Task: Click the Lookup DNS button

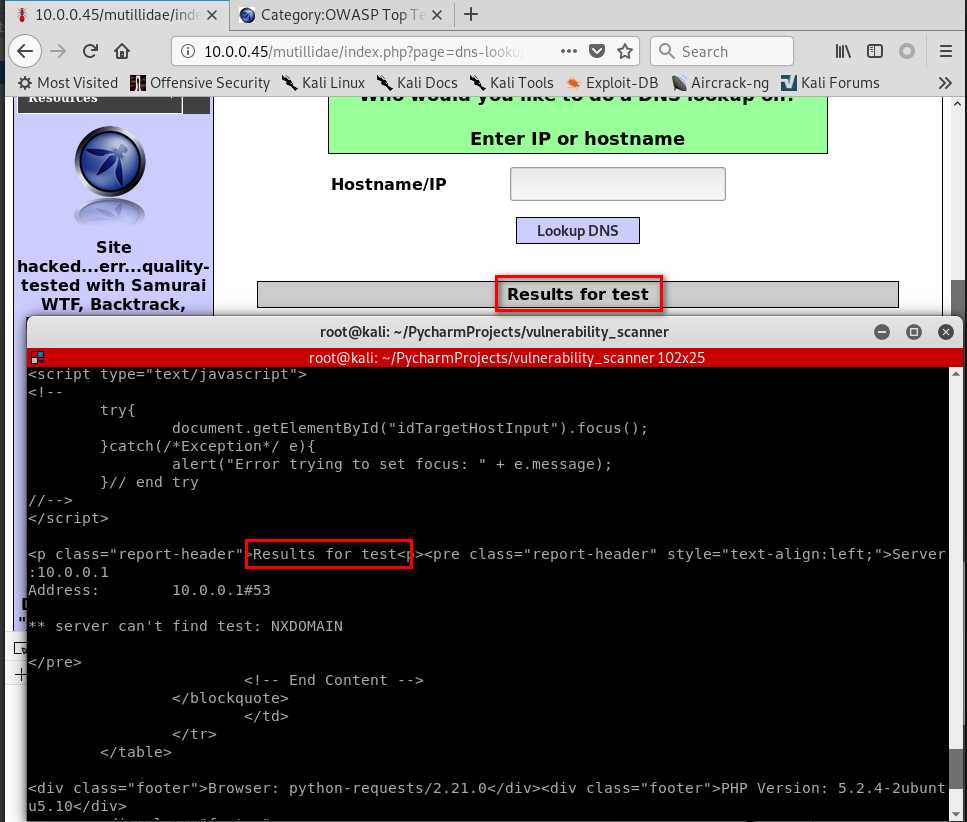Action: [x=577, y=231]
